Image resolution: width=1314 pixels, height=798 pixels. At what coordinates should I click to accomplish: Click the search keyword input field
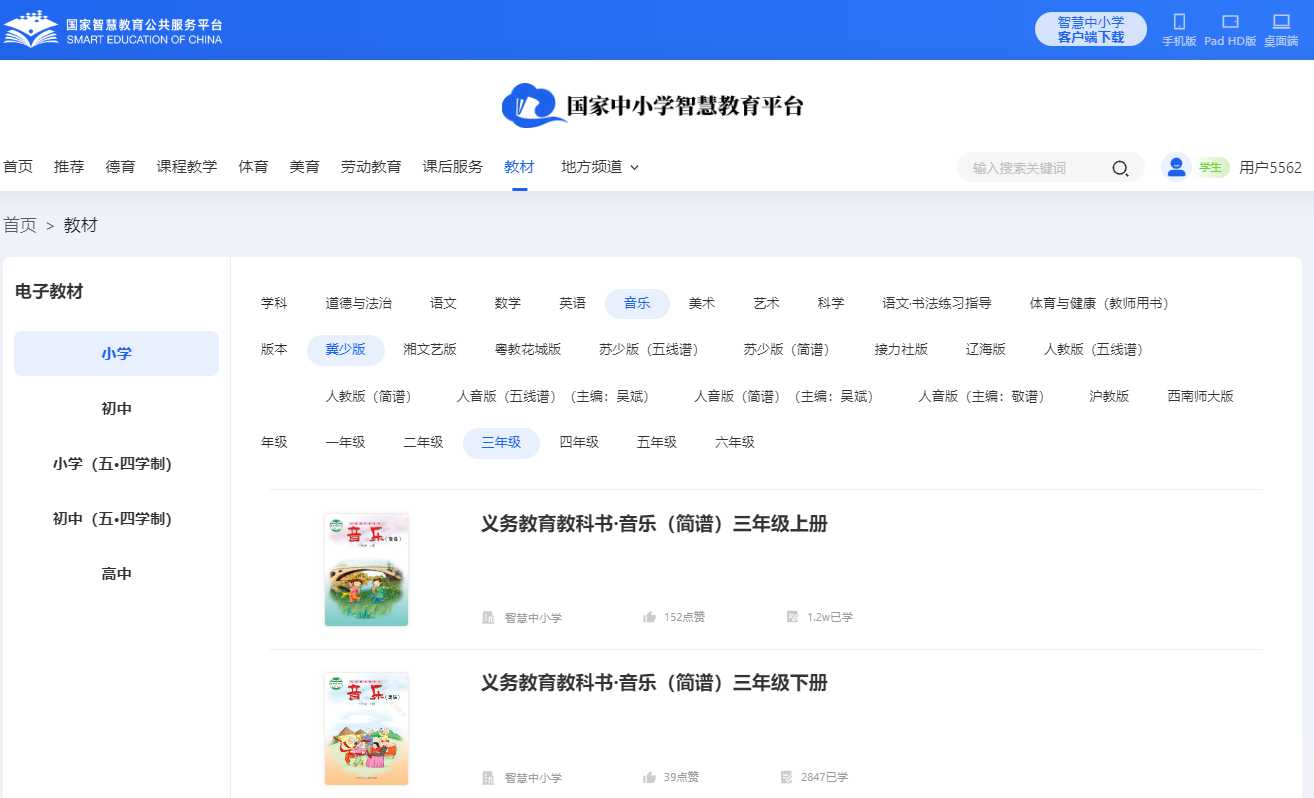[x=1035, y=168]
